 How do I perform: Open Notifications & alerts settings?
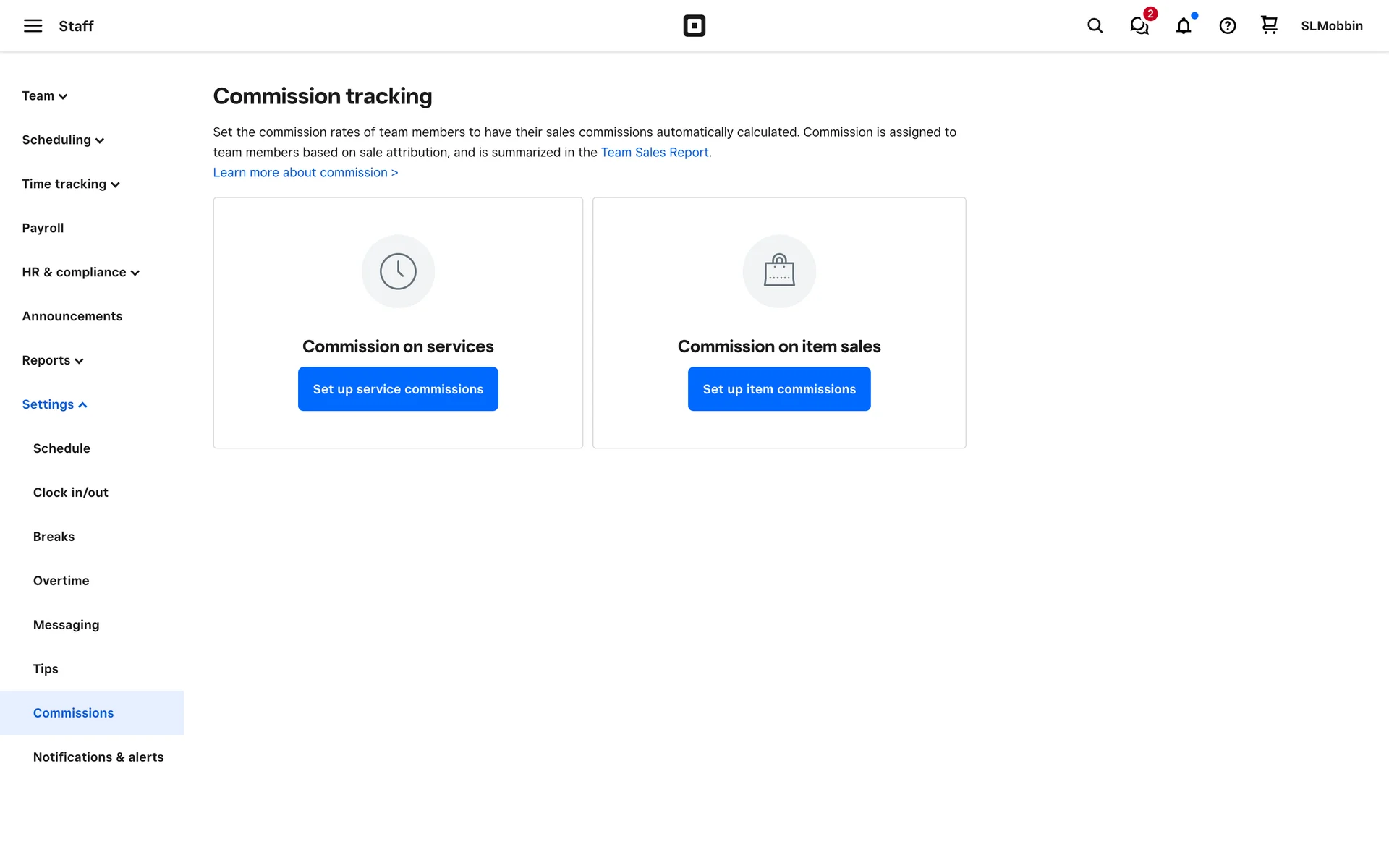point(98,757)
